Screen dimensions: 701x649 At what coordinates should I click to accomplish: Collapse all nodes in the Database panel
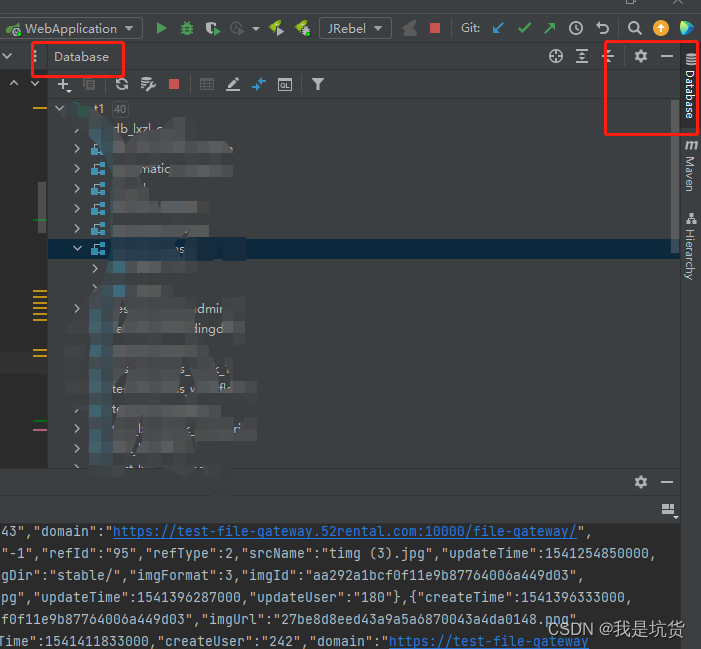click(x=608, y=56)
